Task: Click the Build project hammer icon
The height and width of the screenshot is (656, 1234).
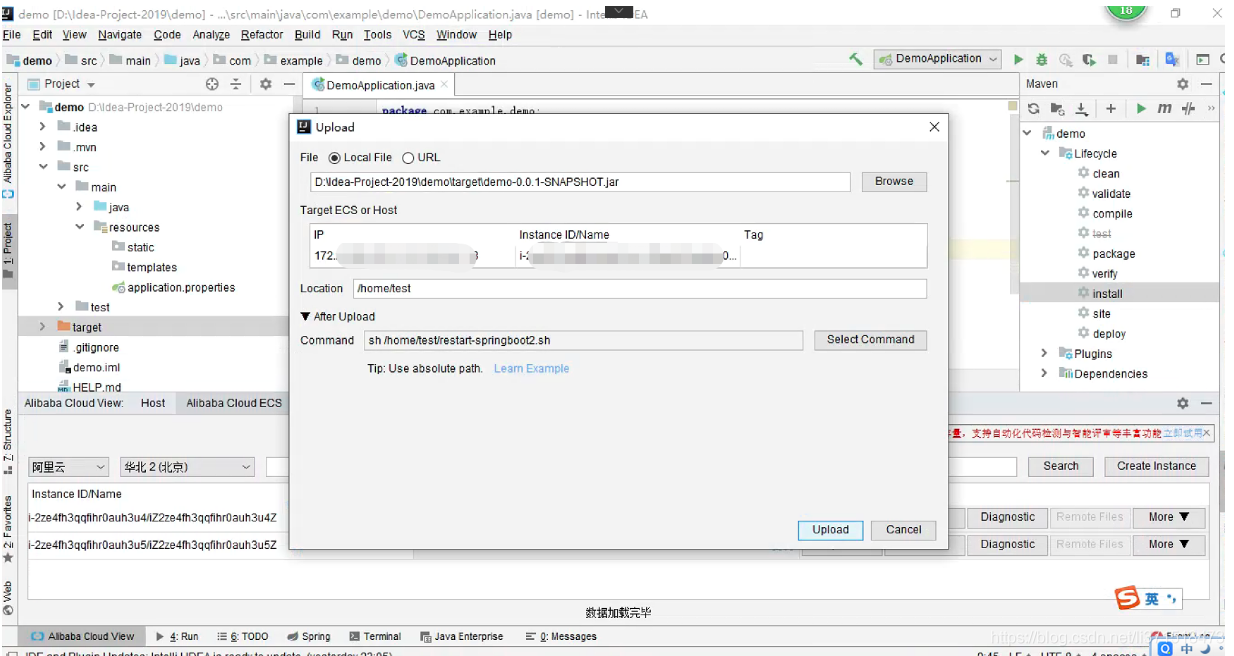Action: point(855,59)
